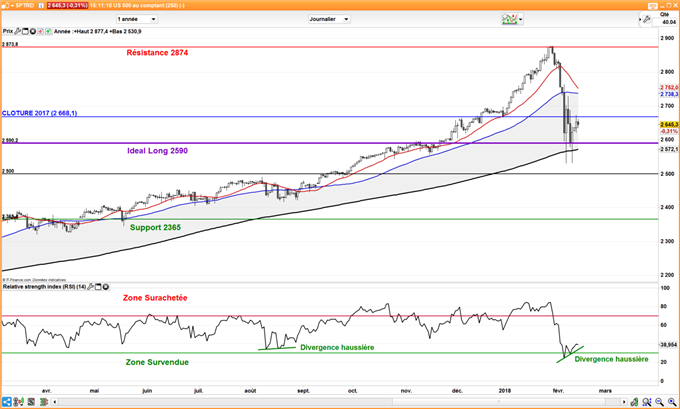Image resolution: width=680 pixels, height=409 pixels.
Task: Click the black moving average value 2 572,1
Action: click(670, 149)
